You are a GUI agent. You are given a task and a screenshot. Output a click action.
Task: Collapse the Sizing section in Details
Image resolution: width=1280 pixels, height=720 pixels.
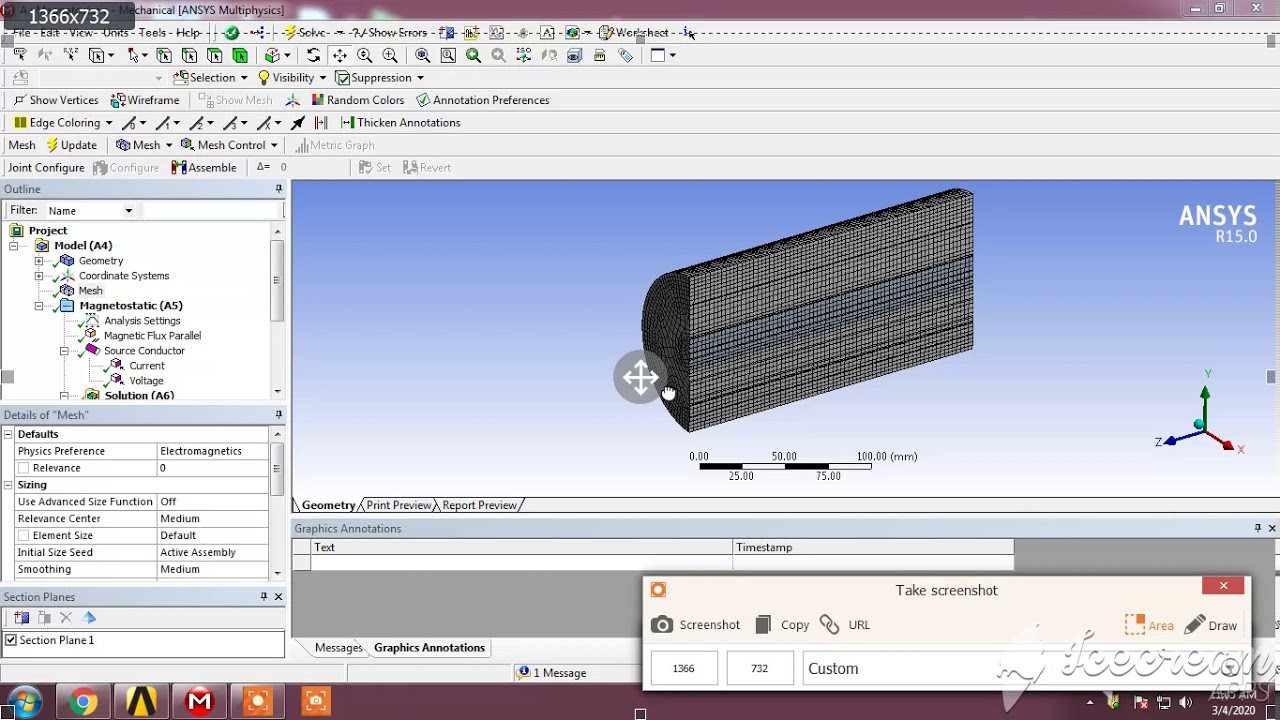click(8, 485)
